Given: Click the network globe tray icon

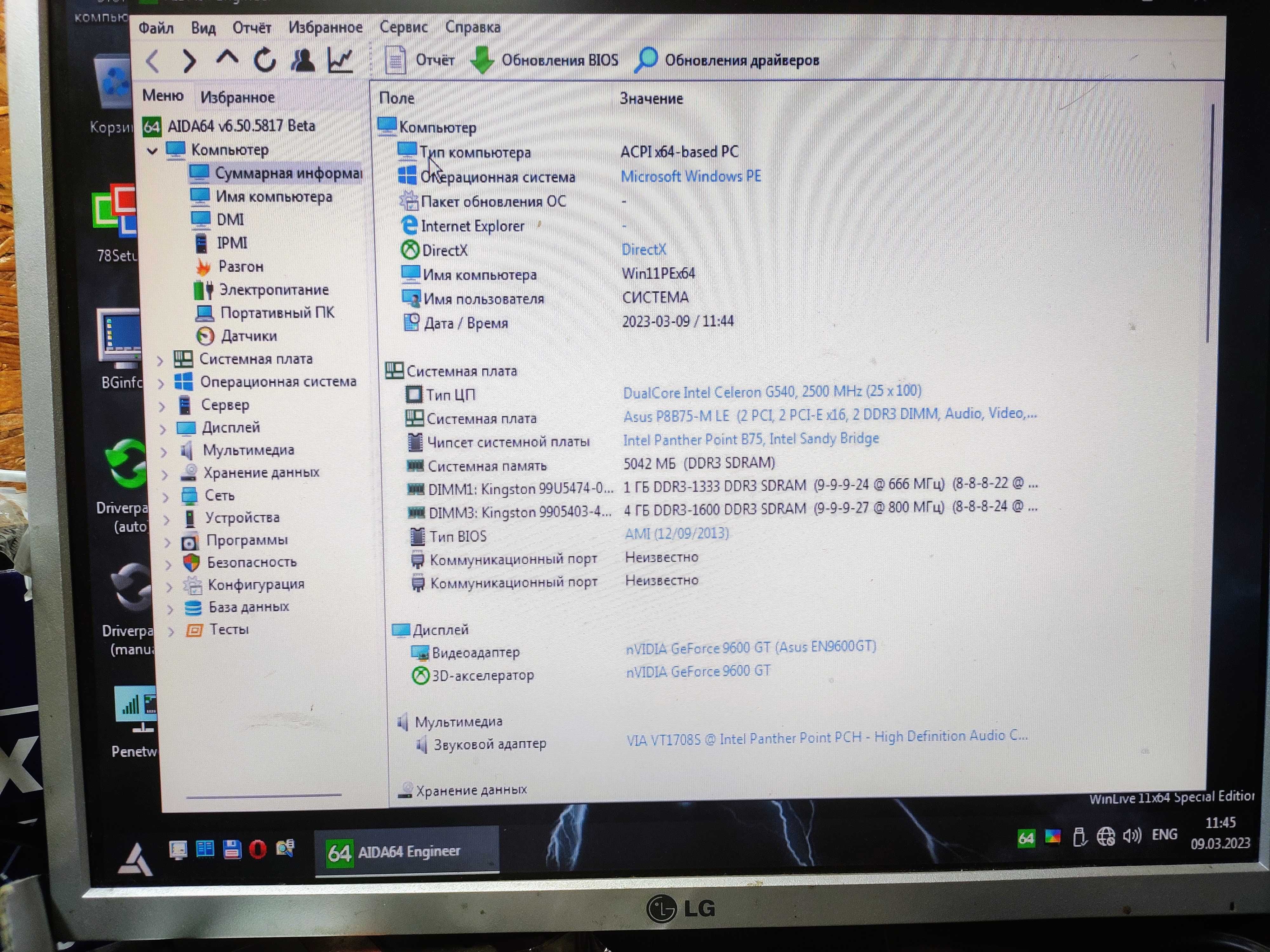Looking at the screenshot, I should [1106, 836].
